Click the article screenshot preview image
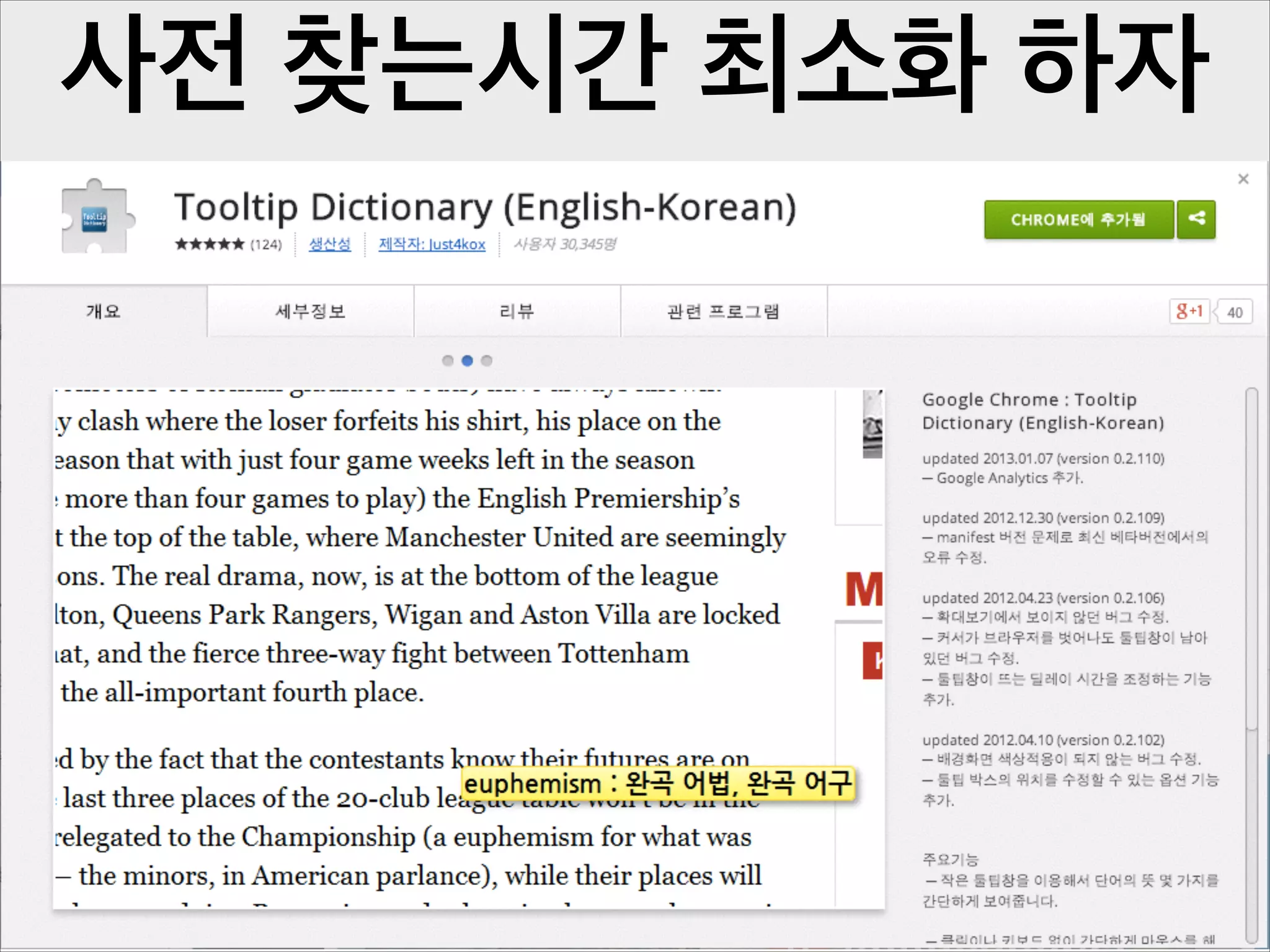 click(469, 649)
